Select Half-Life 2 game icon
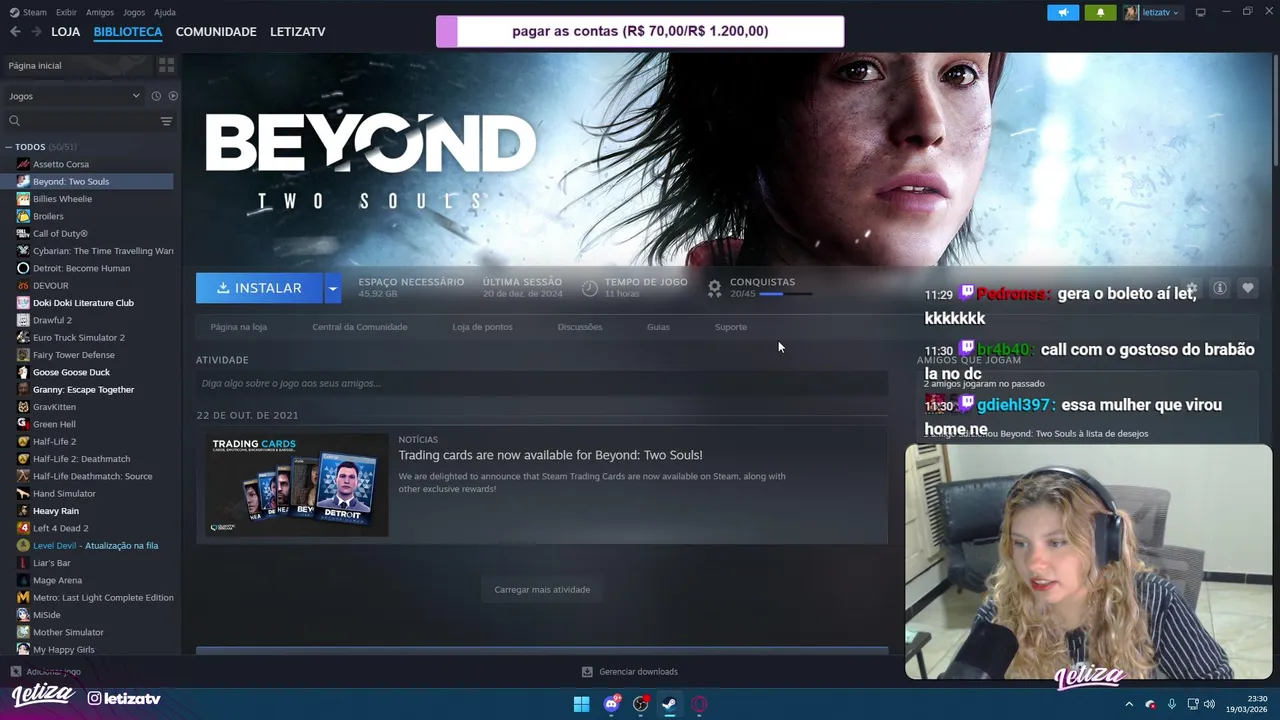Screen dimensions: 1280x720 [x=23, y=441]
